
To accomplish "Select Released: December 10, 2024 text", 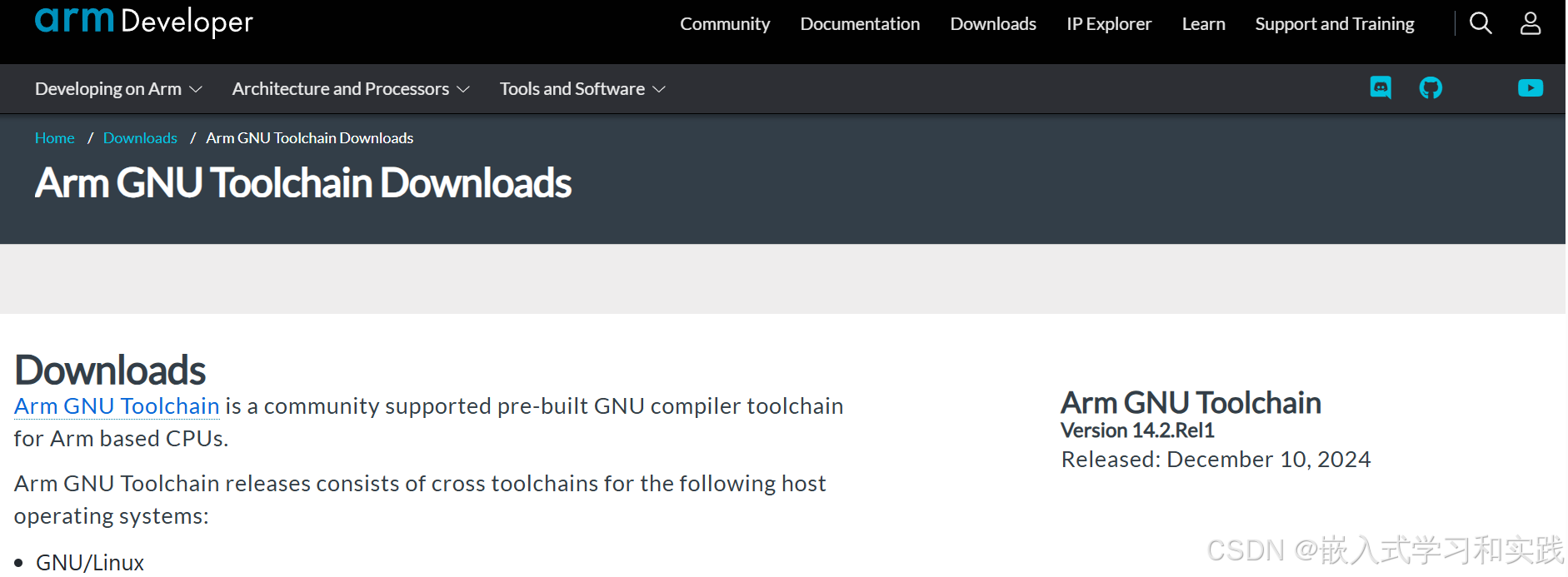I will (1216, 460).
